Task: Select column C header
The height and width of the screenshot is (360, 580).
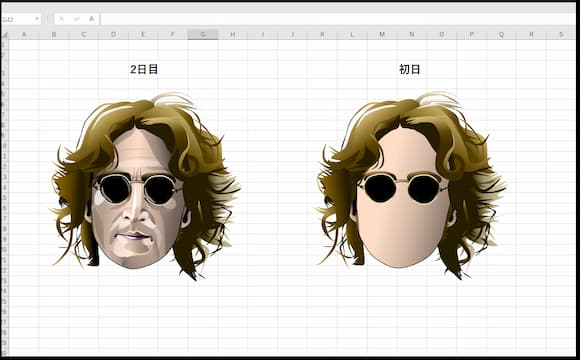Action: (84, 35)
